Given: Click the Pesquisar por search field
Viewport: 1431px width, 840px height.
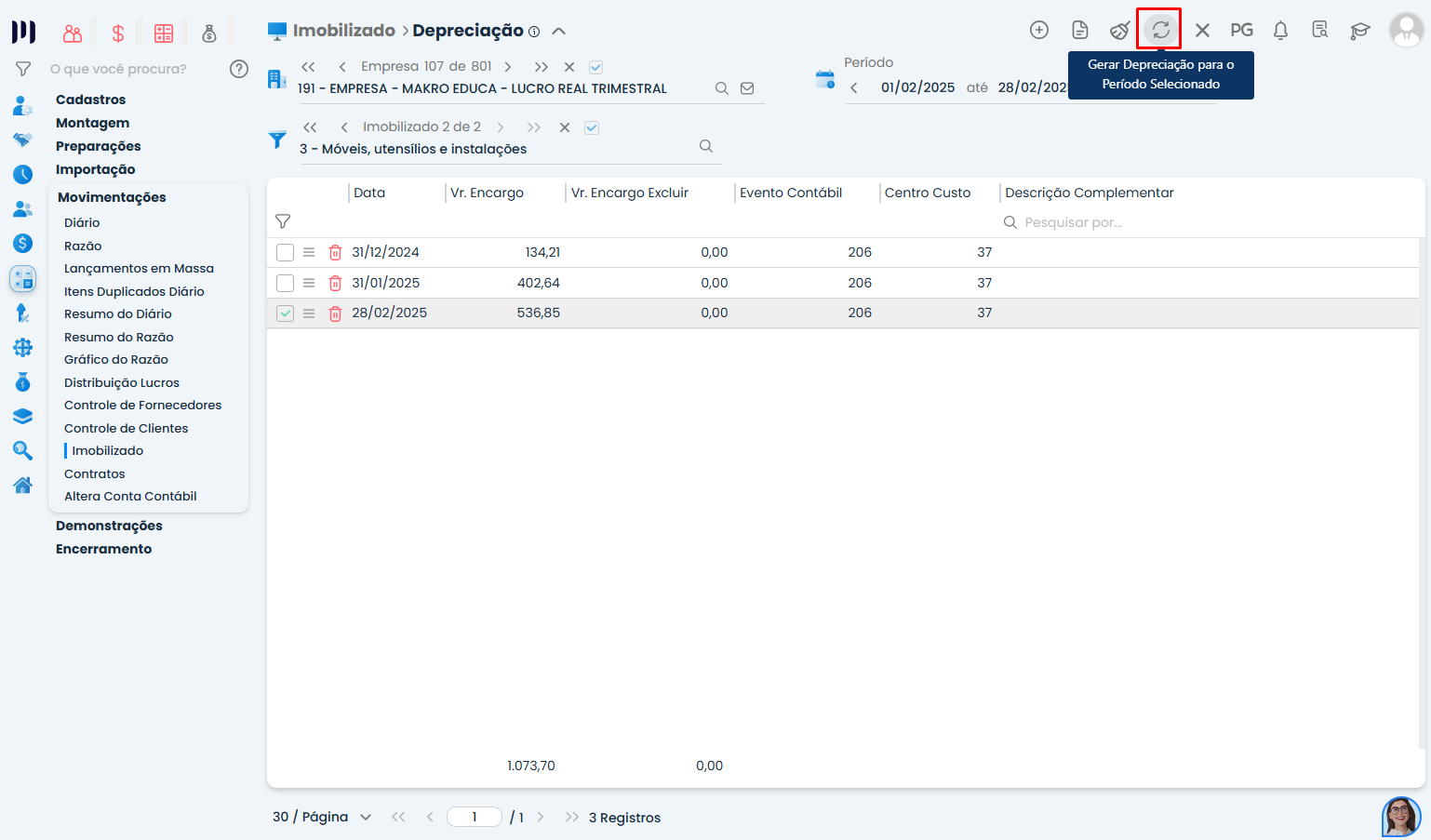Looking at the screenshot, I should click(1074, 222).
